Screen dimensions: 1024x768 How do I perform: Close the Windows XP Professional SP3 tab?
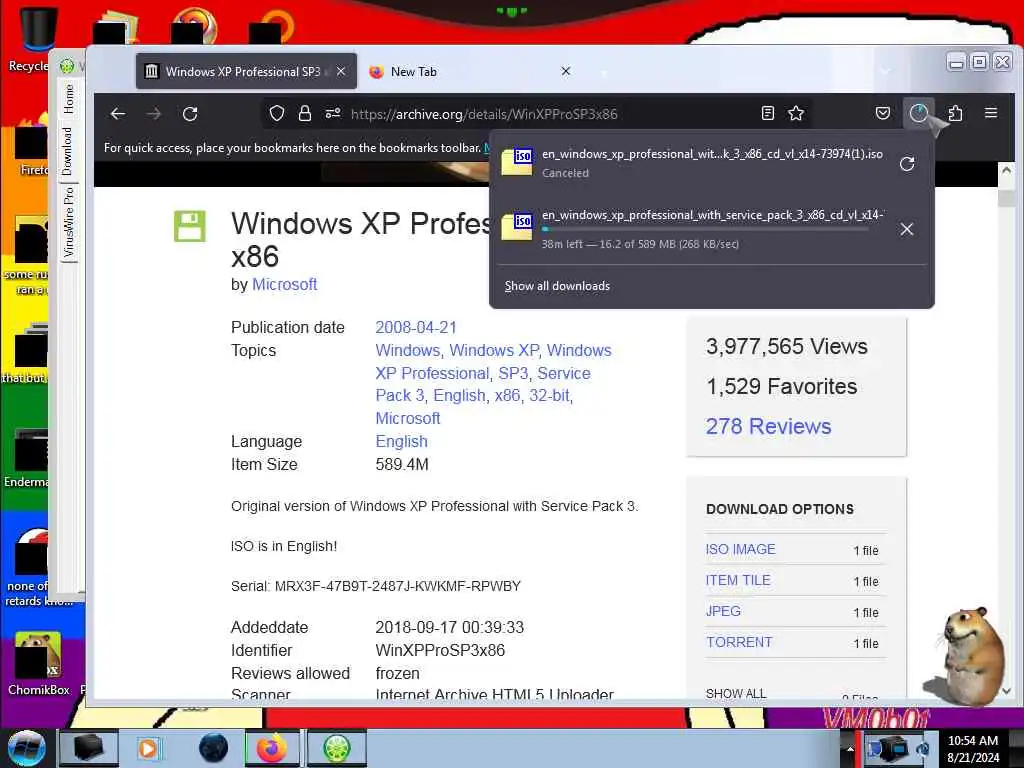pyautogui.click(x=341, y=71)
